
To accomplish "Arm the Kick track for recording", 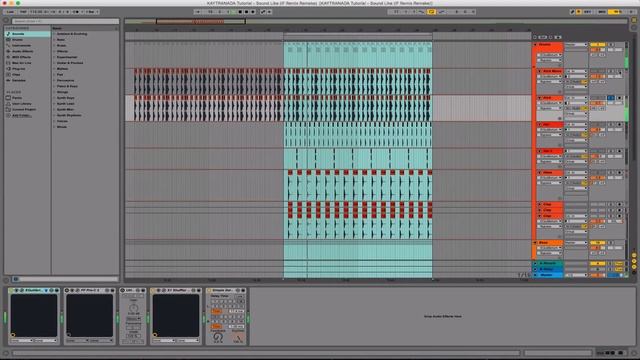I will point(620,98).
